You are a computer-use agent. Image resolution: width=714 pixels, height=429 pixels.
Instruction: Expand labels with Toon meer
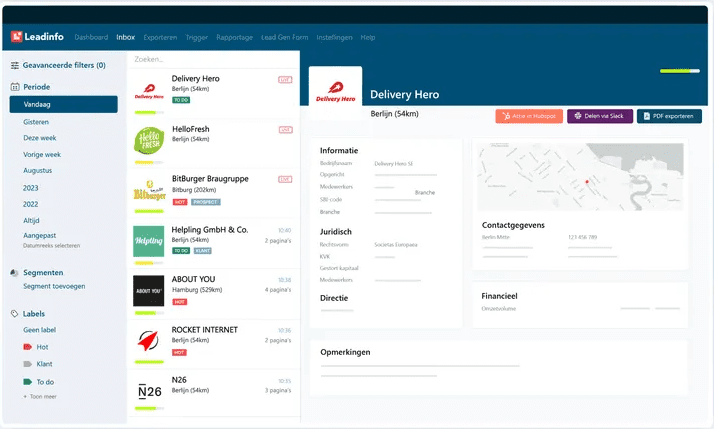point(40,397)
